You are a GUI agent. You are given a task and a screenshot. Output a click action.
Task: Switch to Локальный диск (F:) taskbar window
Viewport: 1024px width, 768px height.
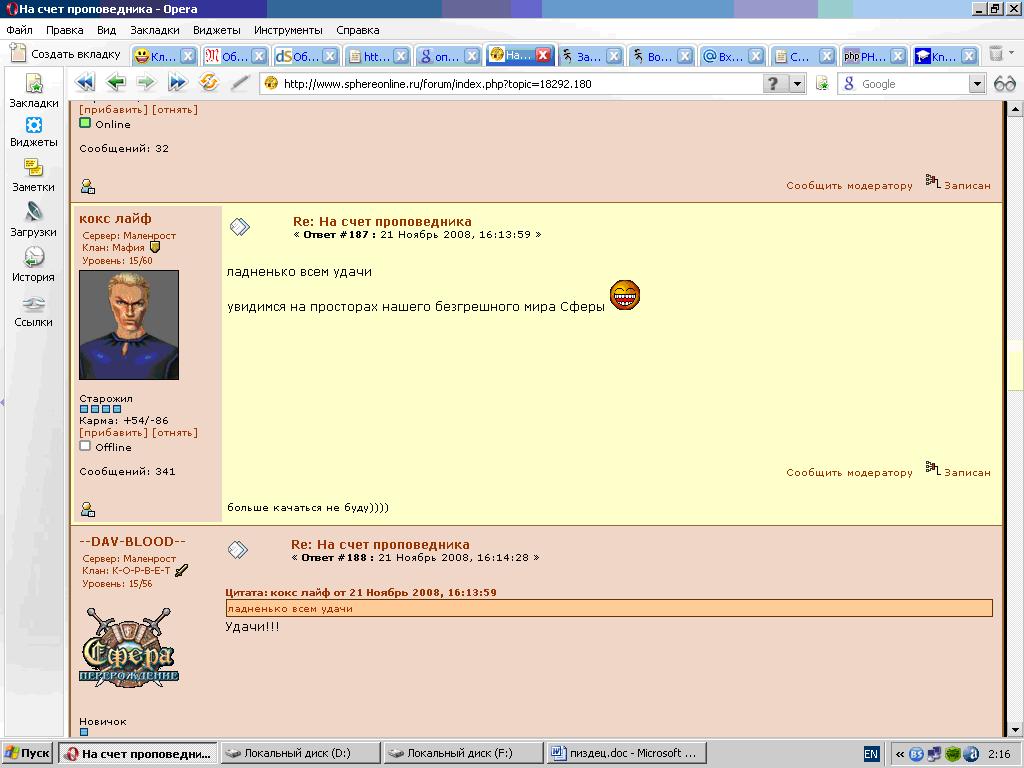pyautogui.click(x=463, y=754)
